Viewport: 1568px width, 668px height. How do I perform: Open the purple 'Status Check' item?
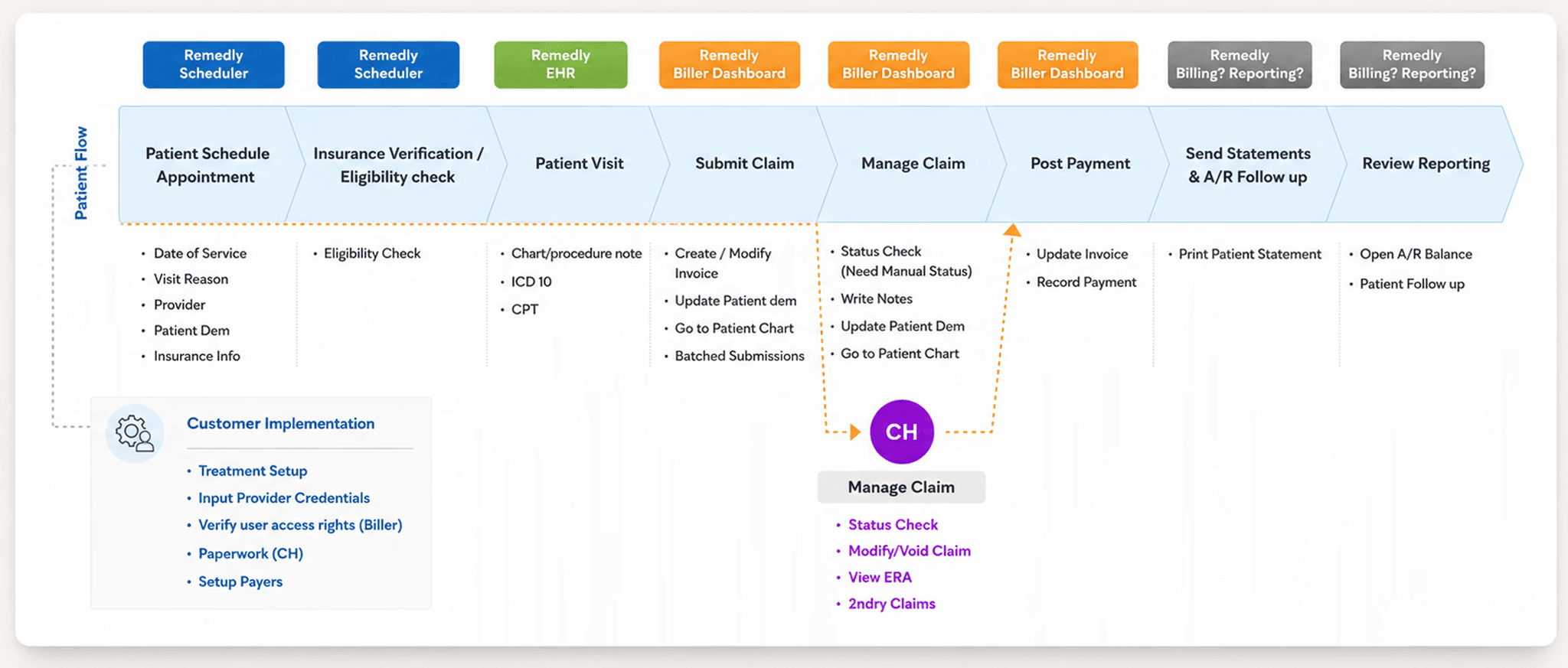click(x=893, y=525)
